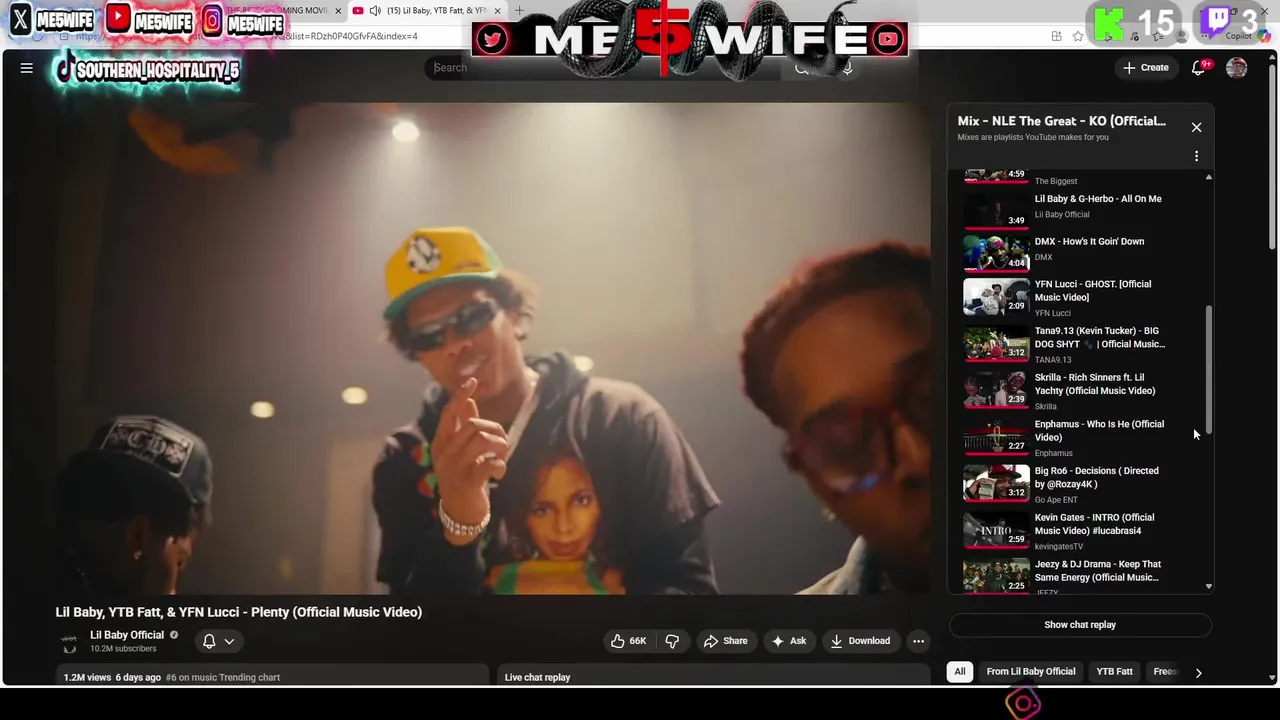Mute tab using the speaker icon

[x=374, y=10]
